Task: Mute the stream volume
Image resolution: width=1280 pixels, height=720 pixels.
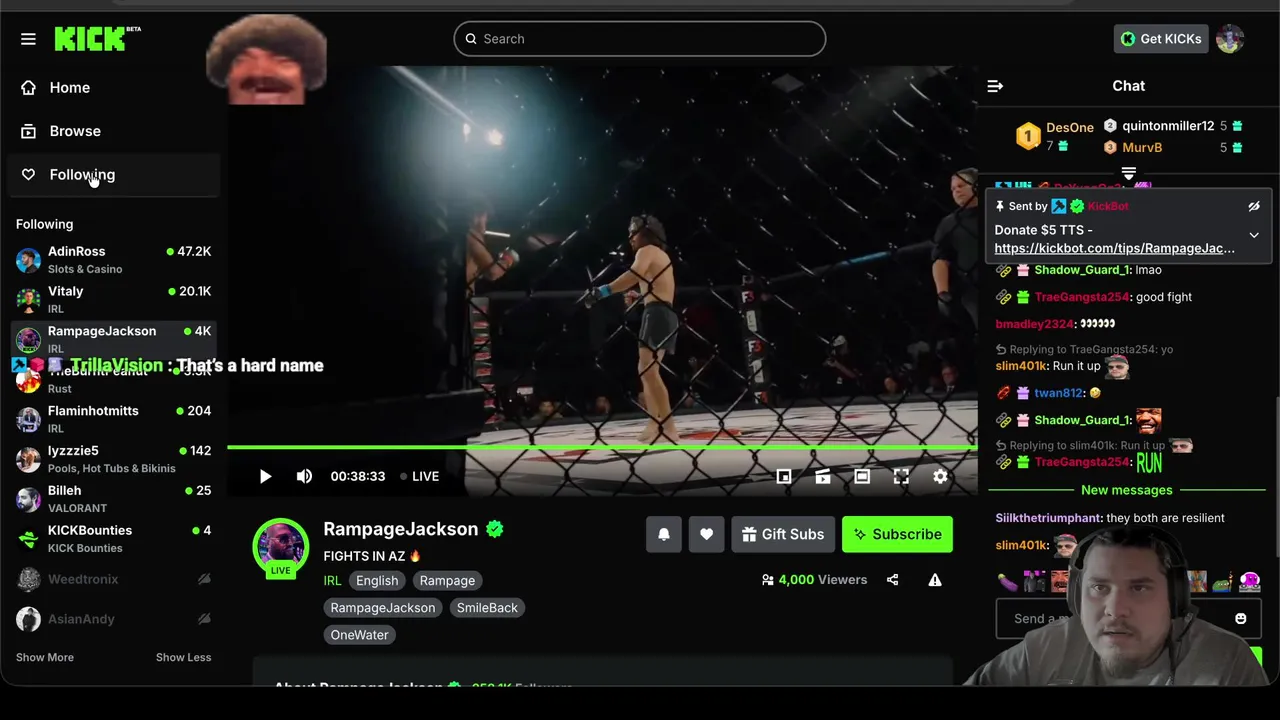Action: tap(304, 476)
